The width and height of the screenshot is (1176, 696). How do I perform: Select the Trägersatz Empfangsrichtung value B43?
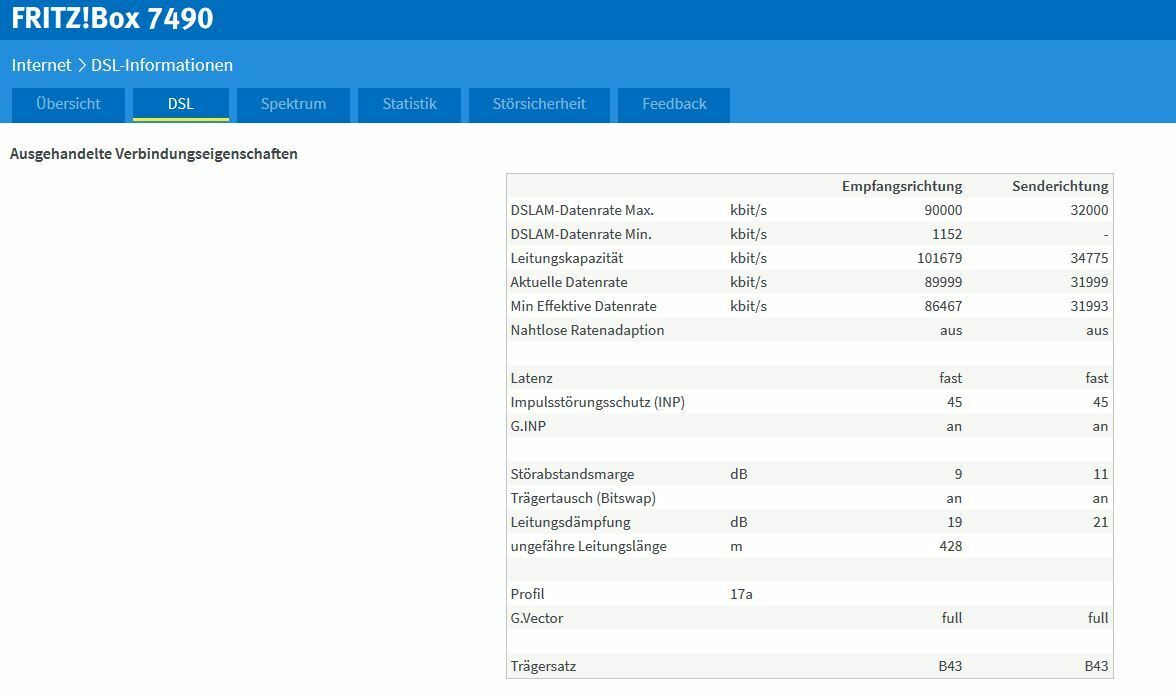(950, 666)
